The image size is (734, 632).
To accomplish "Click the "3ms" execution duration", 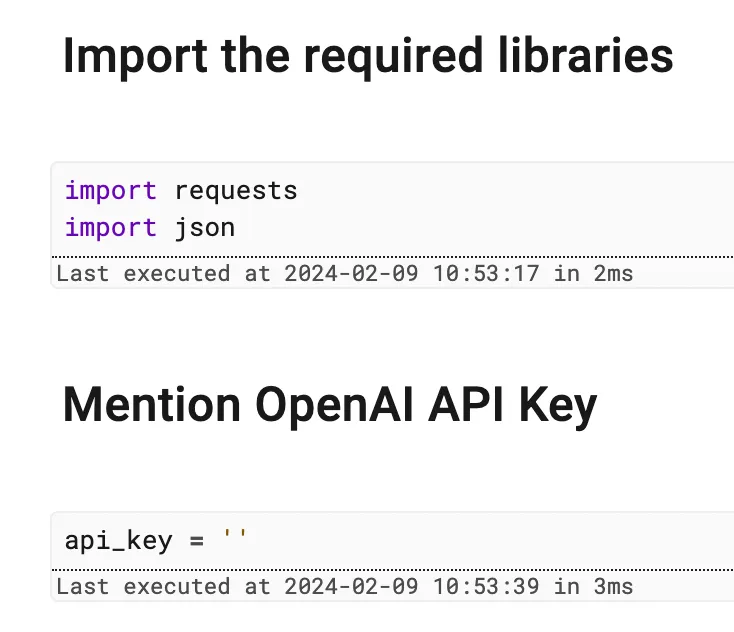I will coord(613,586).
